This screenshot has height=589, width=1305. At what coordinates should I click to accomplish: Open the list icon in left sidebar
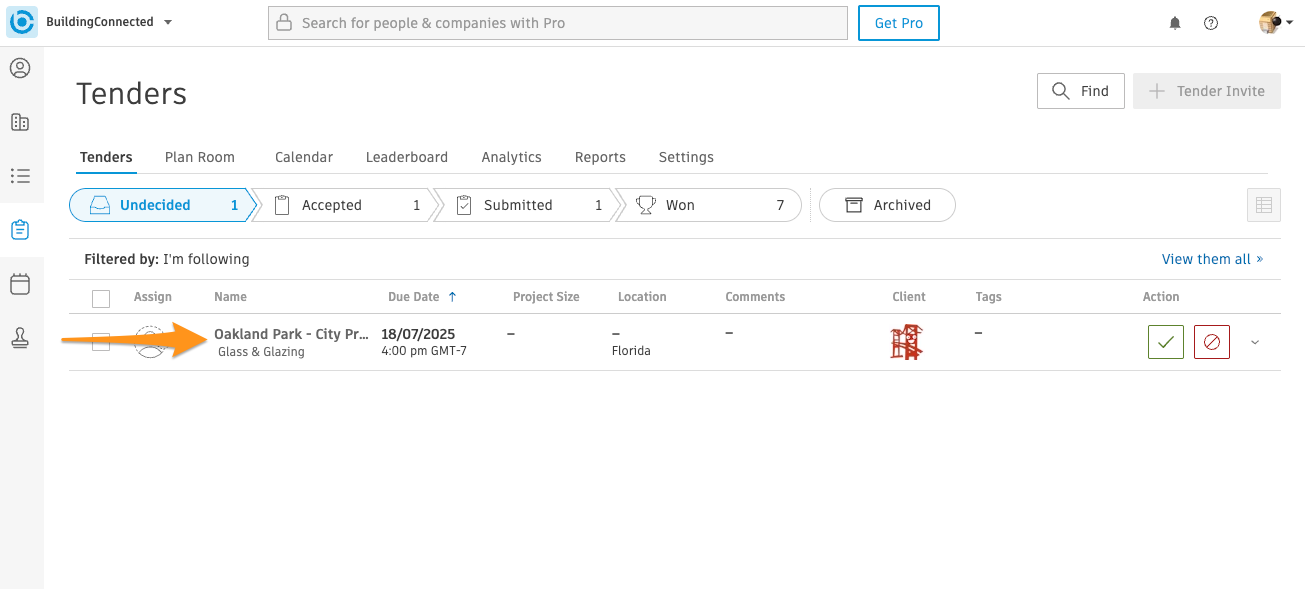pos(20,176)
